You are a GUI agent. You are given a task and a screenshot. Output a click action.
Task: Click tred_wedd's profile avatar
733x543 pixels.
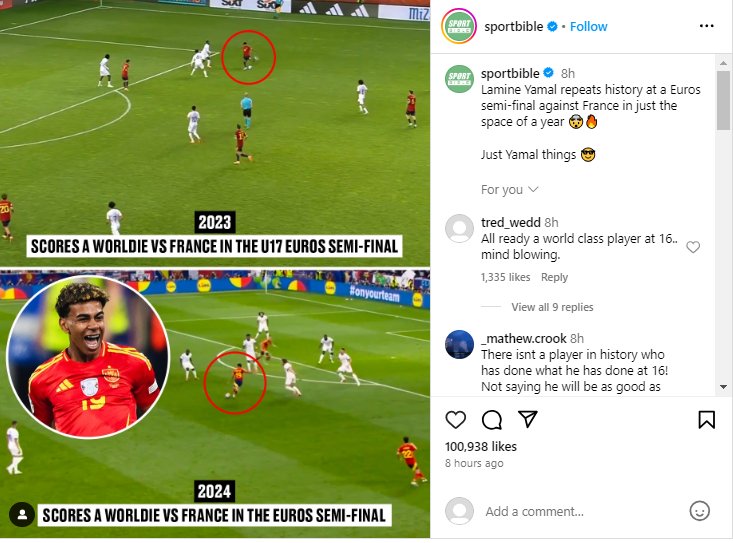[x=459, y=229]
